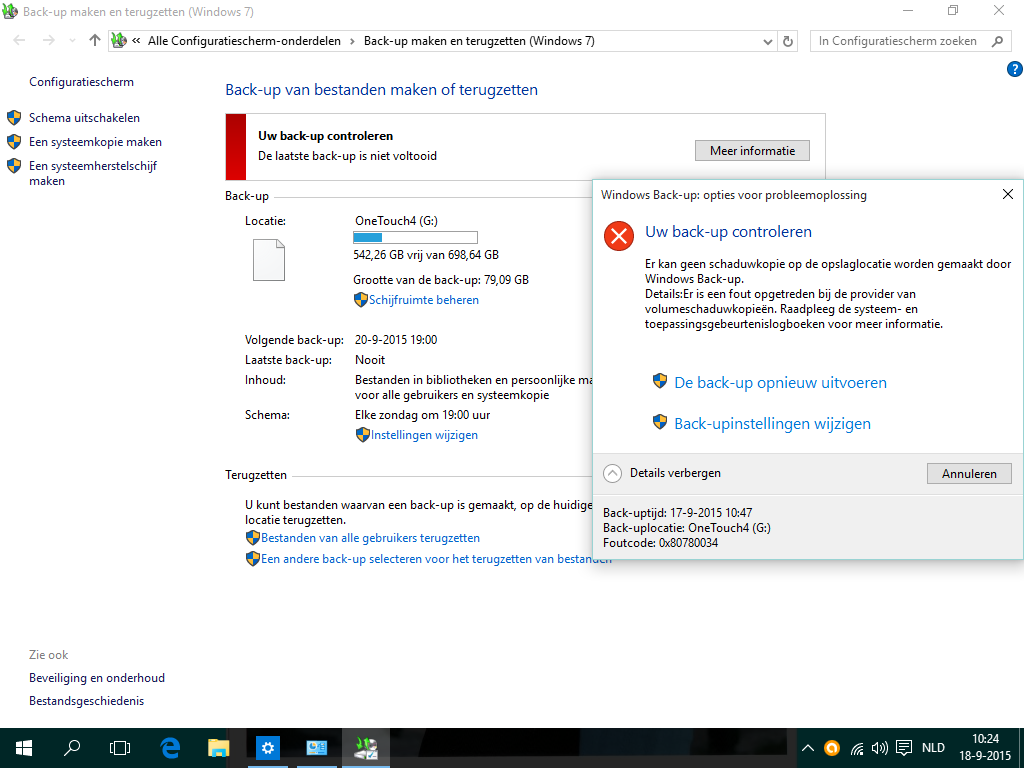
Task: Switch to Control Panel taskbar window
Action: coord(317,748)
